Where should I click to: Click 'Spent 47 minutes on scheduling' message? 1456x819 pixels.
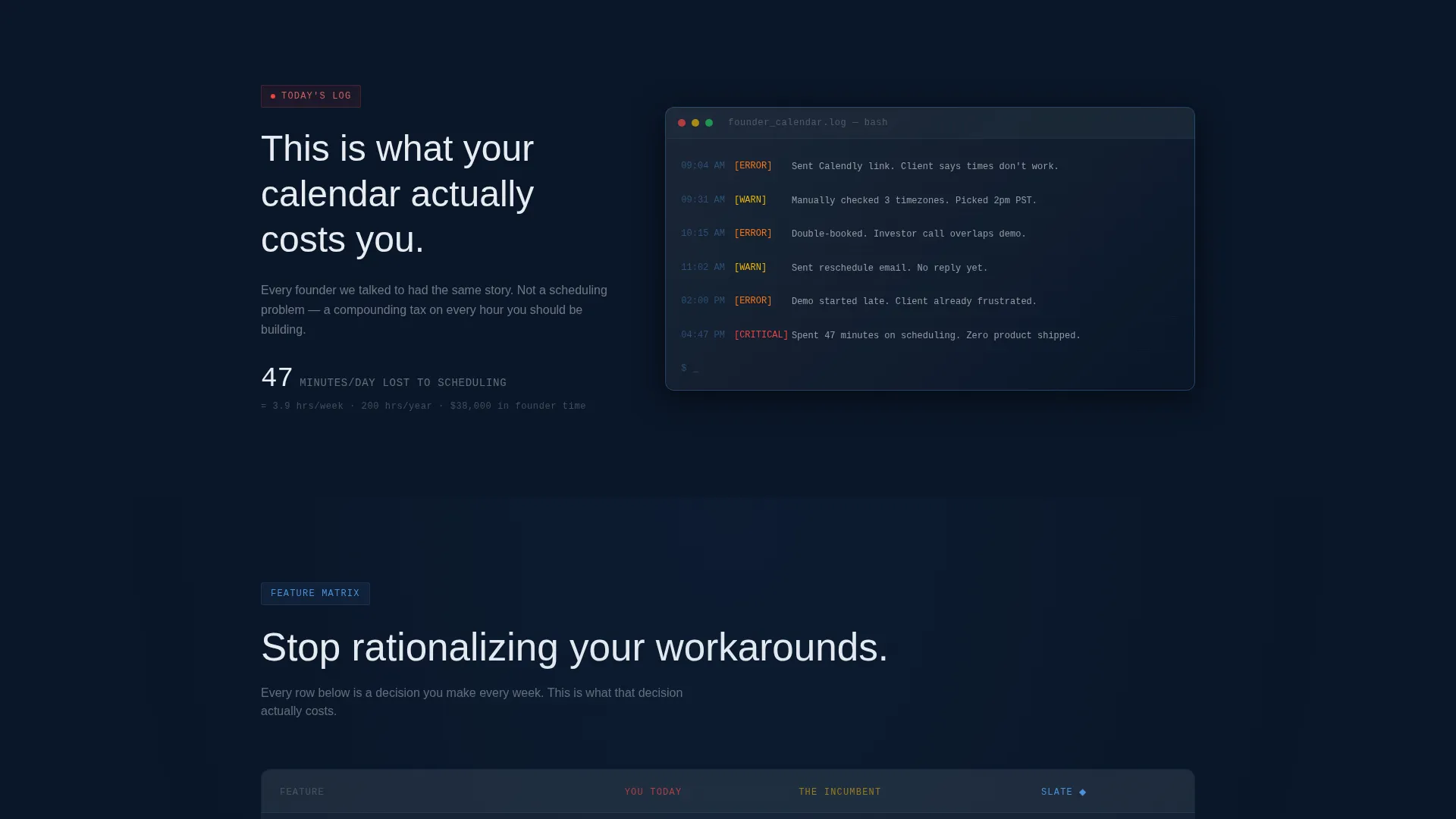point(936,336)
